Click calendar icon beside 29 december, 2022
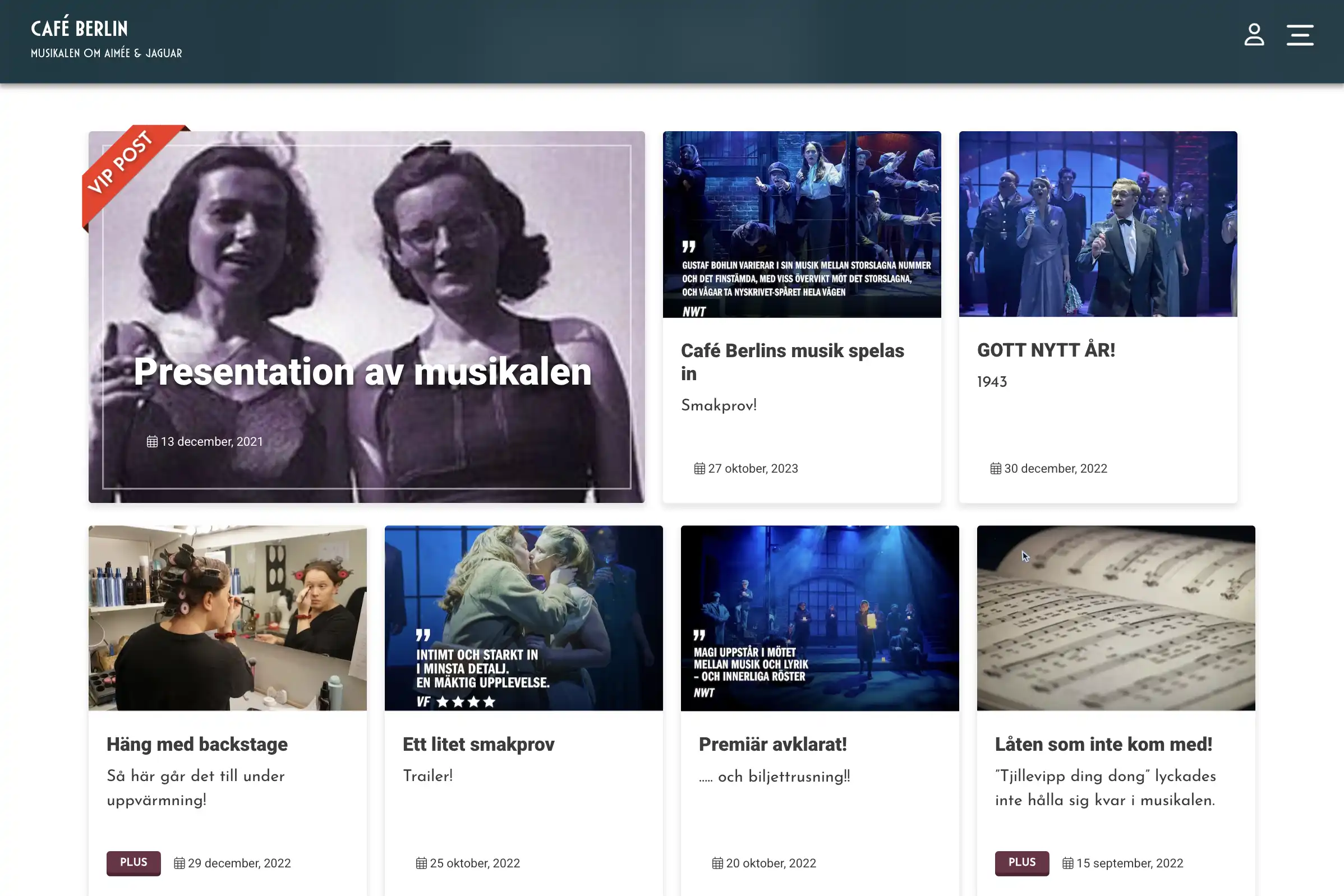 tap(179, 863)
